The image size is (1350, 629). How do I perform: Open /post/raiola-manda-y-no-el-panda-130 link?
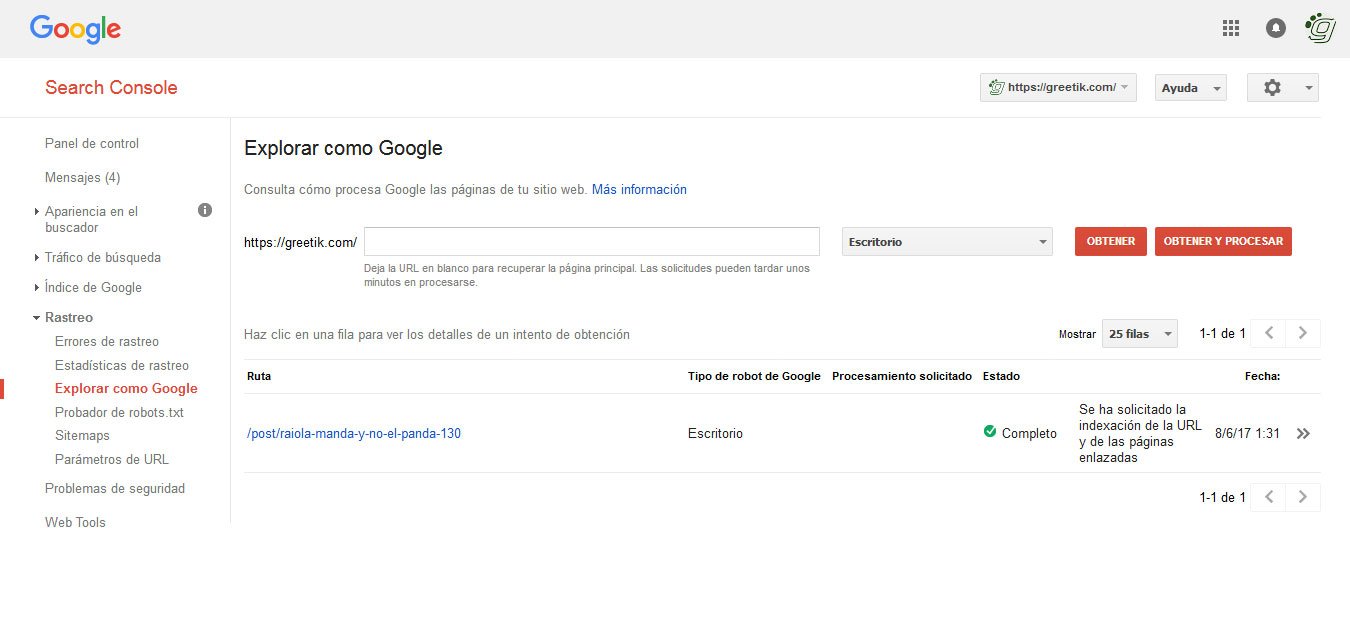click(354, 433)
